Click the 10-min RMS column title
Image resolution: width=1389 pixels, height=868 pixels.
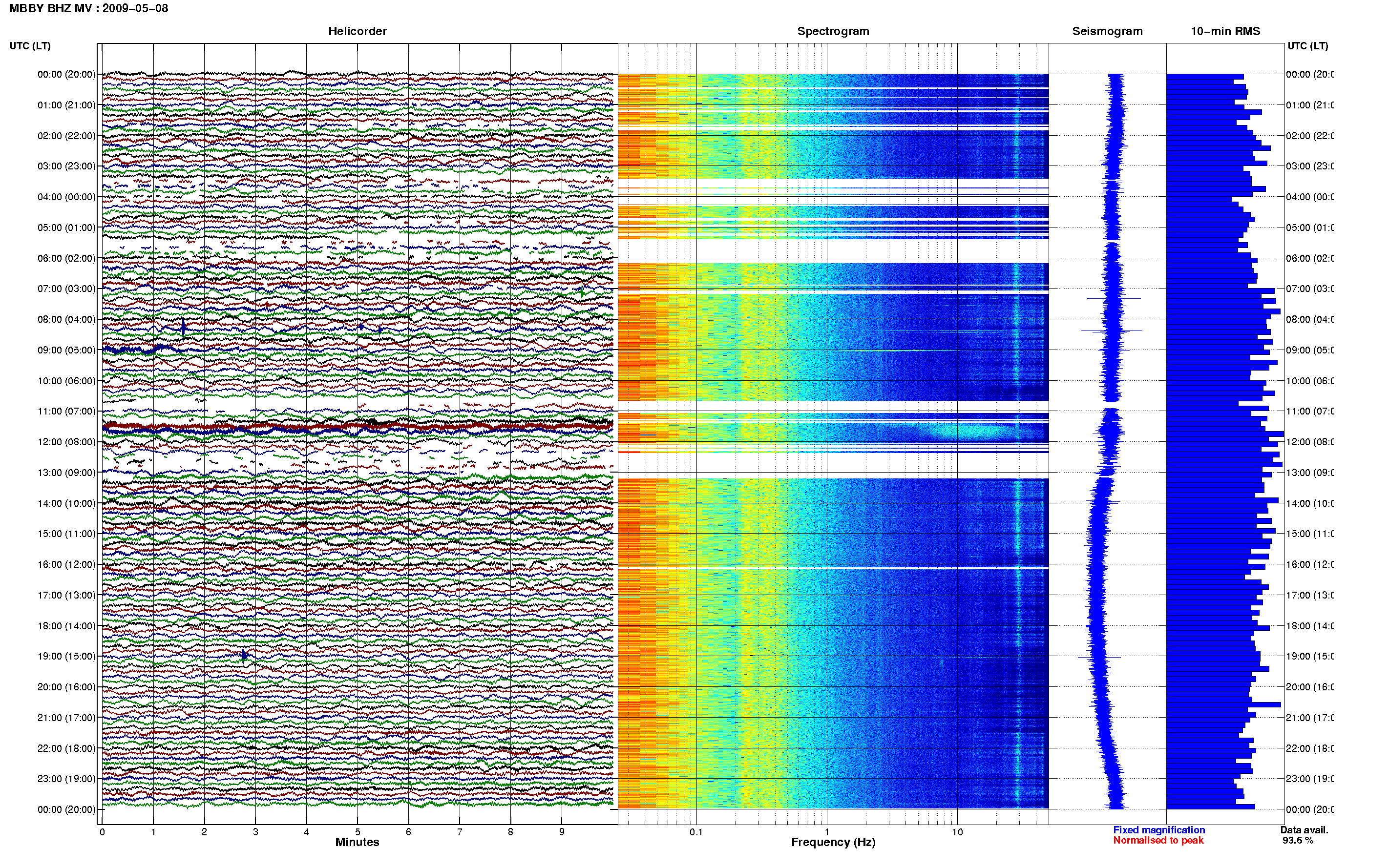click(1225, 31)
